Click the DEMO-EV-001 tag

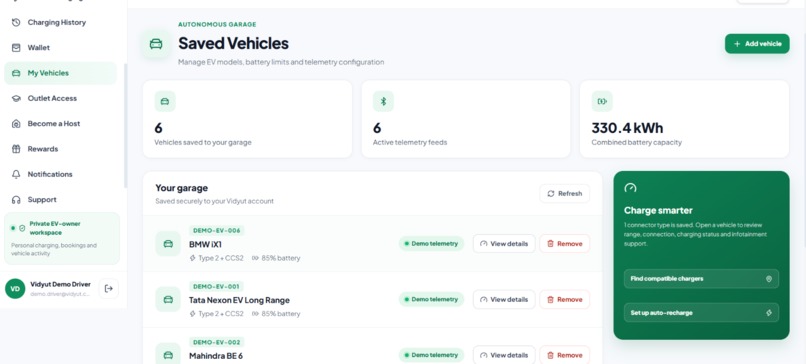[216, 286]
